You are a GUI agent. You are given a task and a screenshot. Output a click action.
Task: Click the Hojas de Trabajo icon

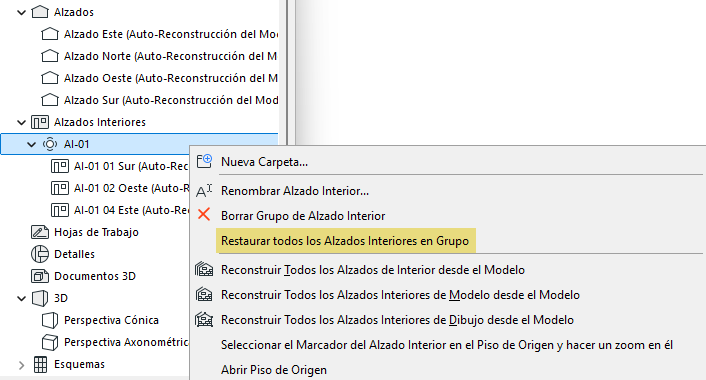(40, 232)
